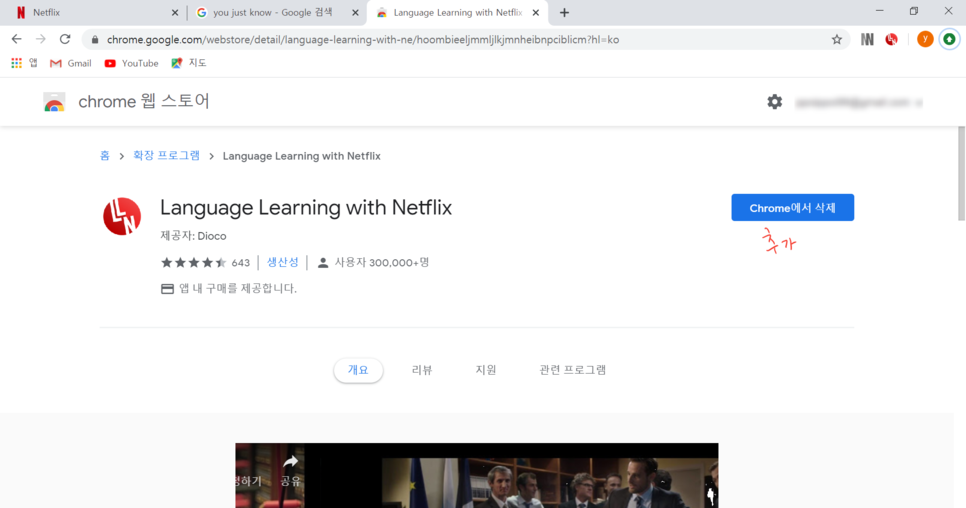Switch to the 'you just know' Google tab
This screenshot has width=966, height=508.
271,12
